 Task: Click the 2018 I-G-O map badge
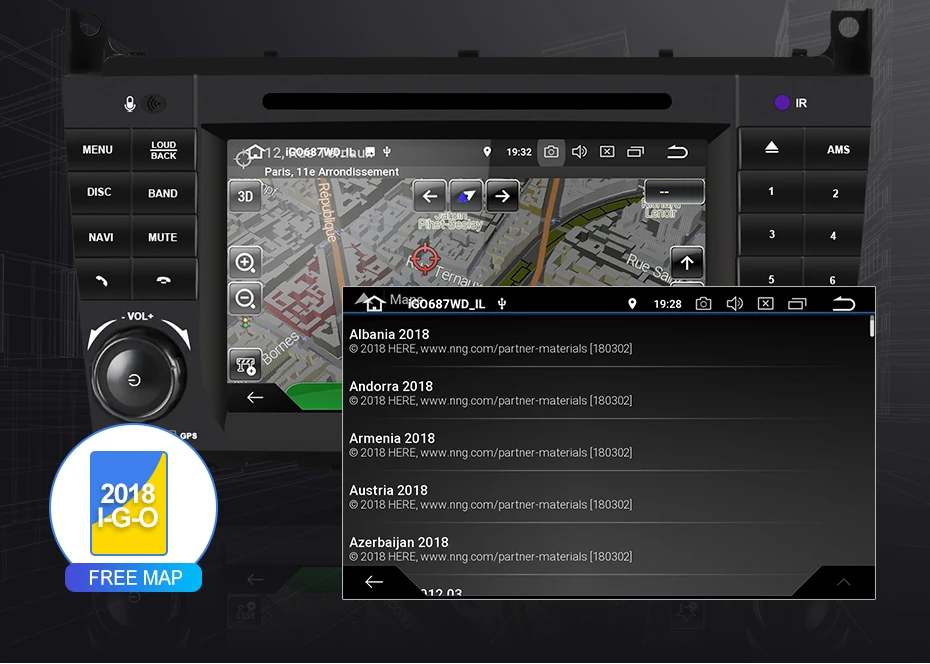tap(129, 503)
